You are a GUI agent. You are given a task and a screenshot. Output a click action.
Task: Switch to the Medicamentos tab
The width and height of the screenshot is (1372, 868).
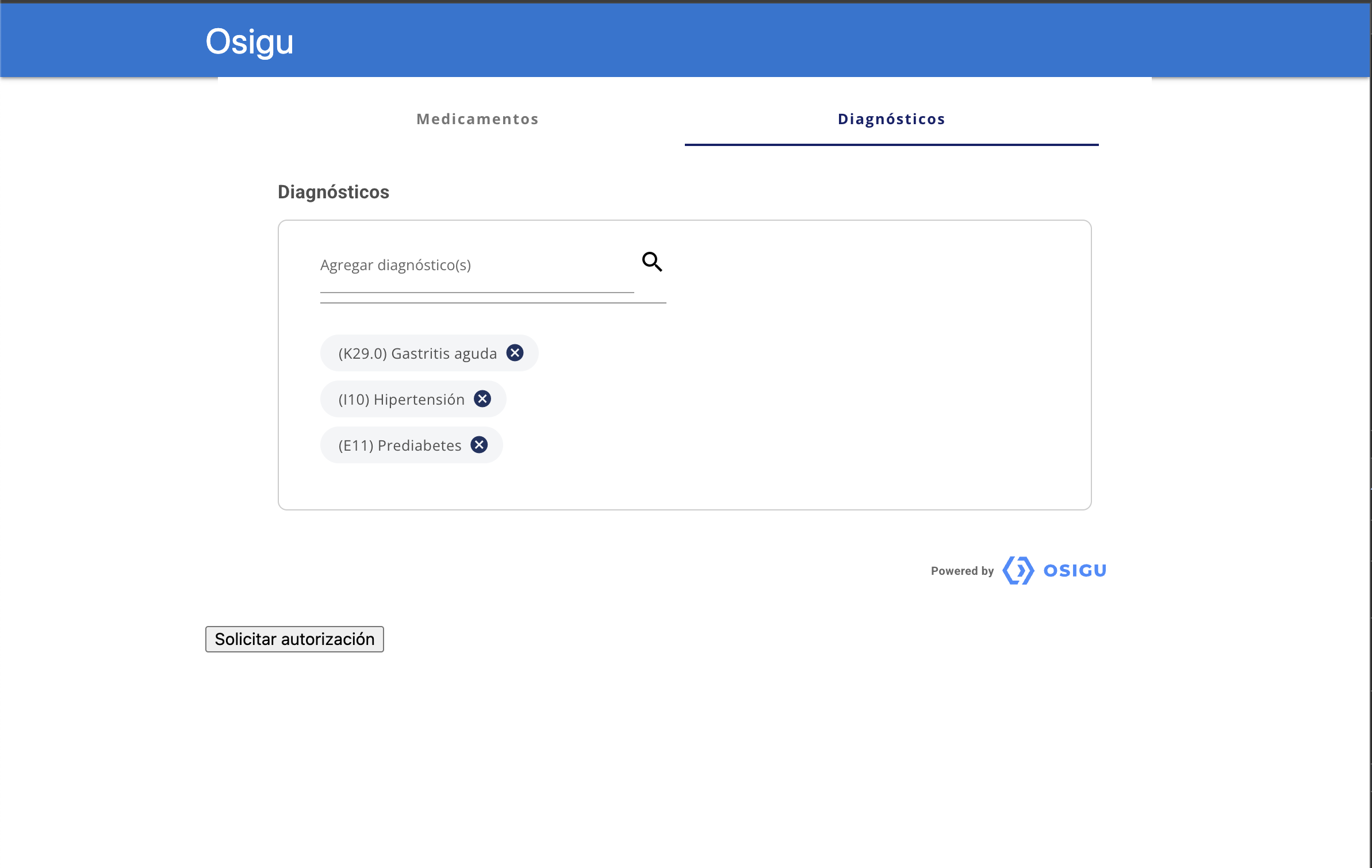[477, 119]
